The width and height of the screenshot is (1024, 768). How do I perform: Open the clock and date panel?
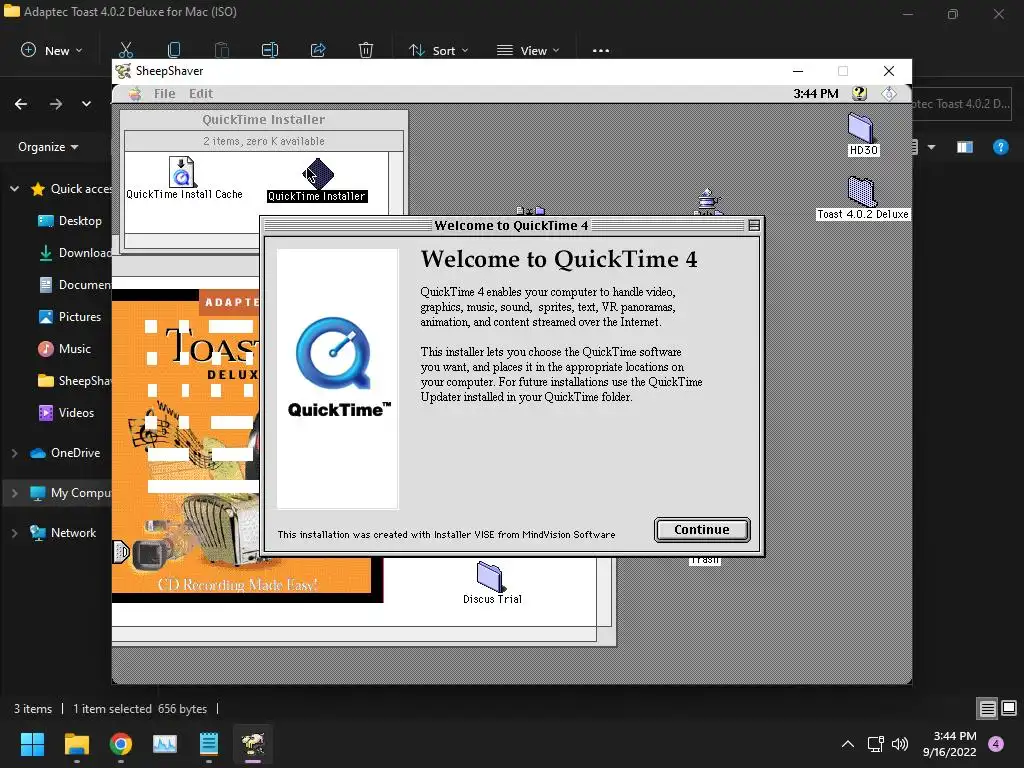pyautogui.click(x=950, y=744)
